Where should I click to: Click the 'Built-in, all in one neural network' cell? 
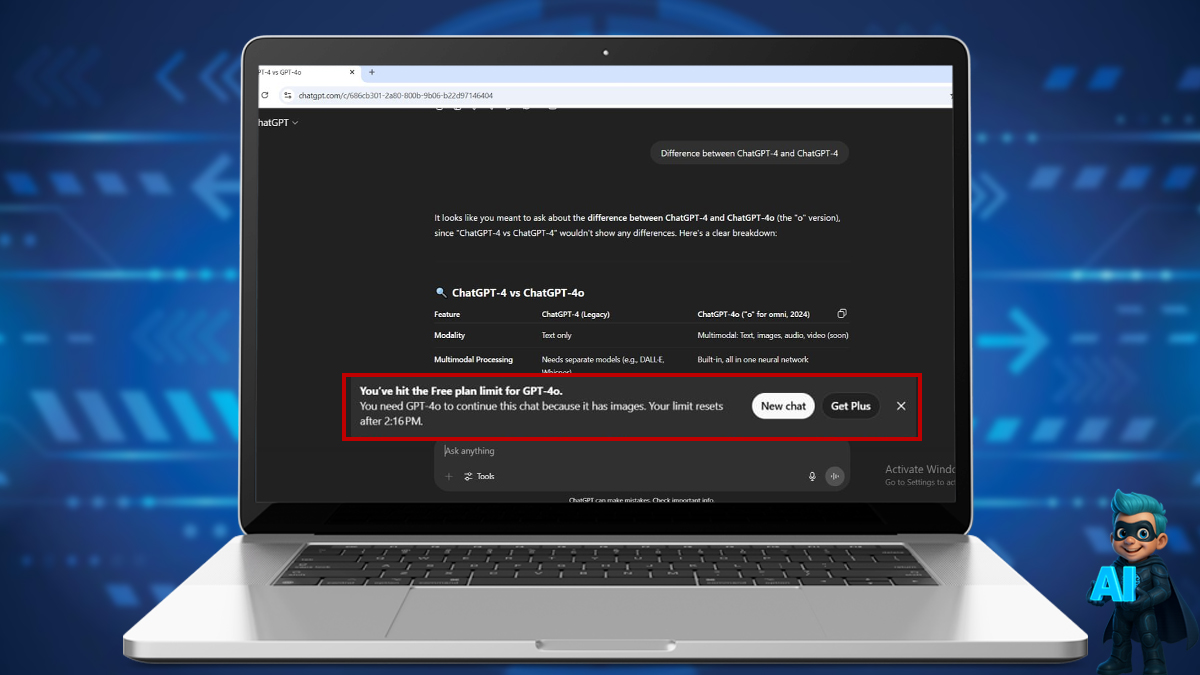click(x=753, y=359)
